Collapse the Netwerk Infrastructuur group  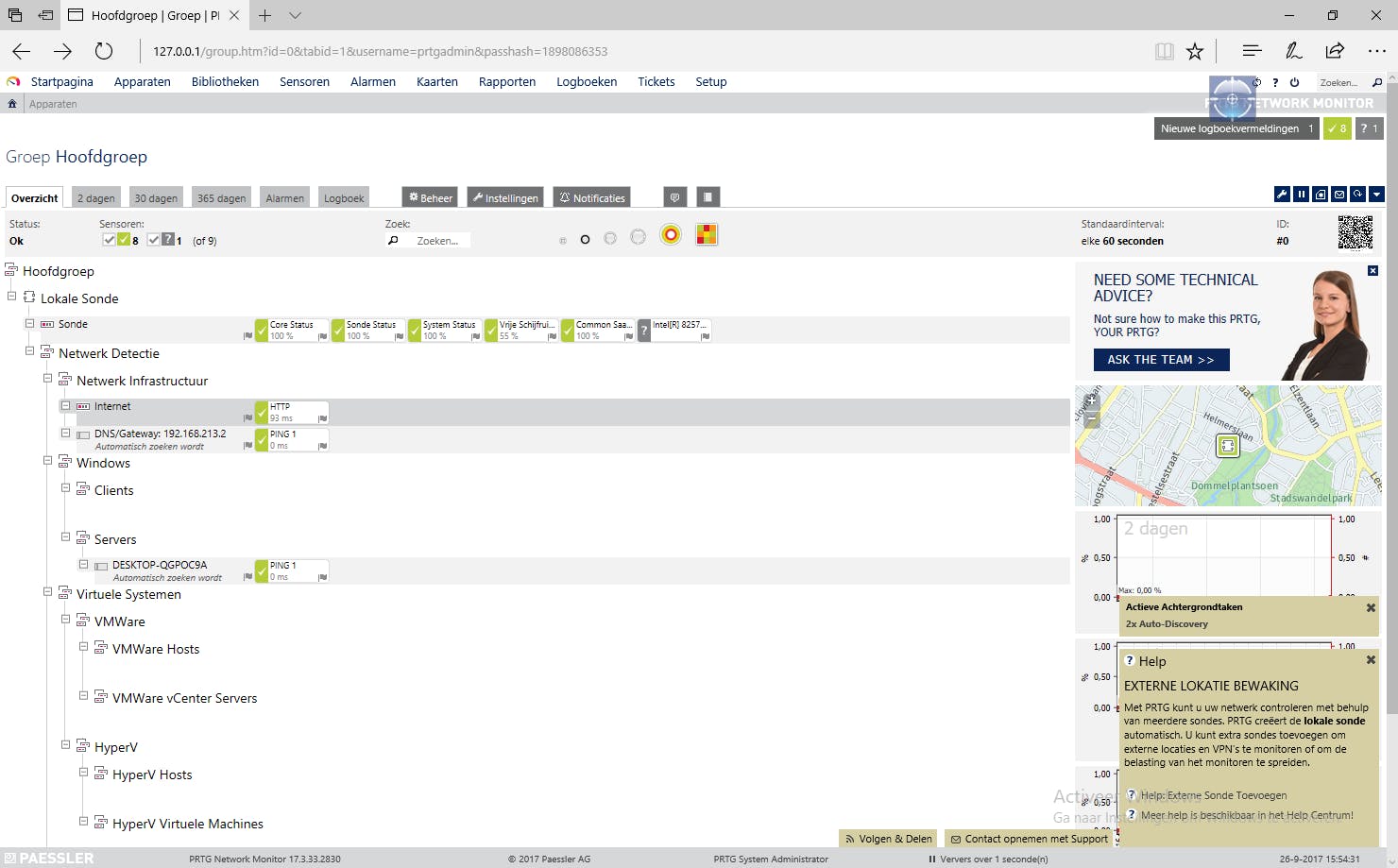(x=48, y=379)
